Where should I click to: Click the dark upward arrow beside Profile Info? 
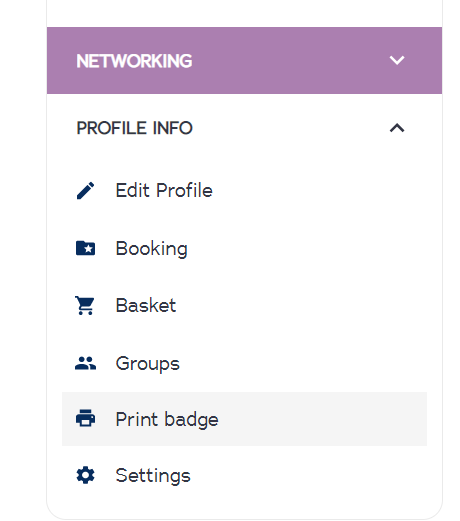click(x=397, y=128)
